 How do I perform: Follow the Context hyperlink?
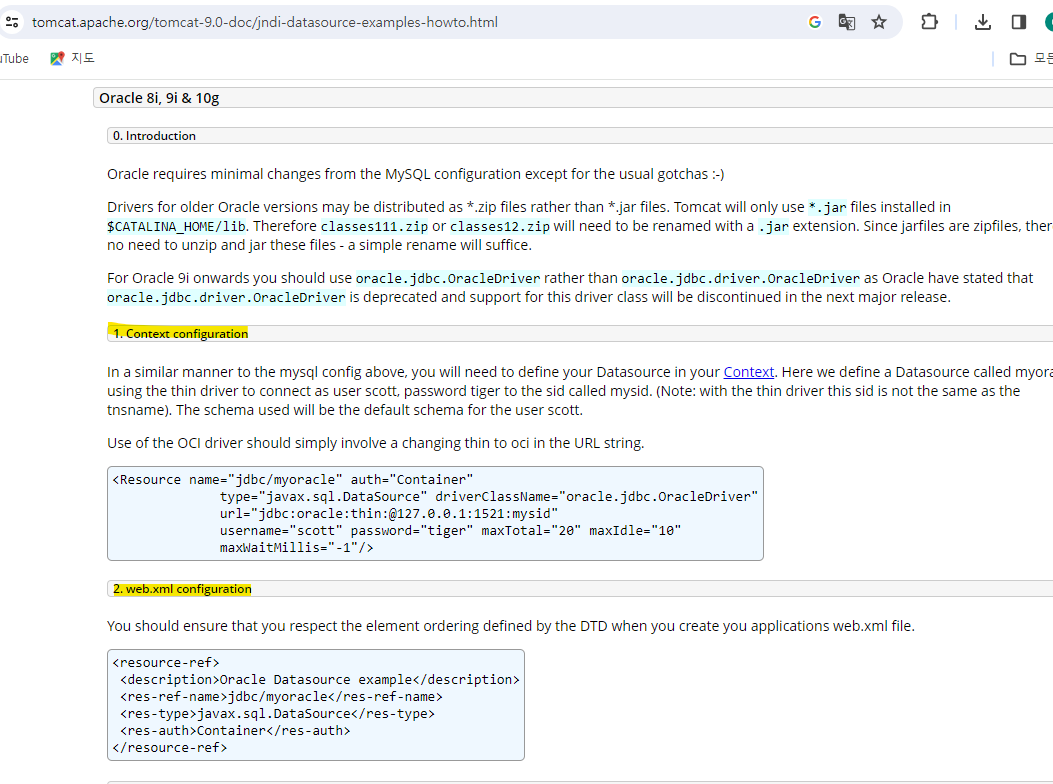749,372
